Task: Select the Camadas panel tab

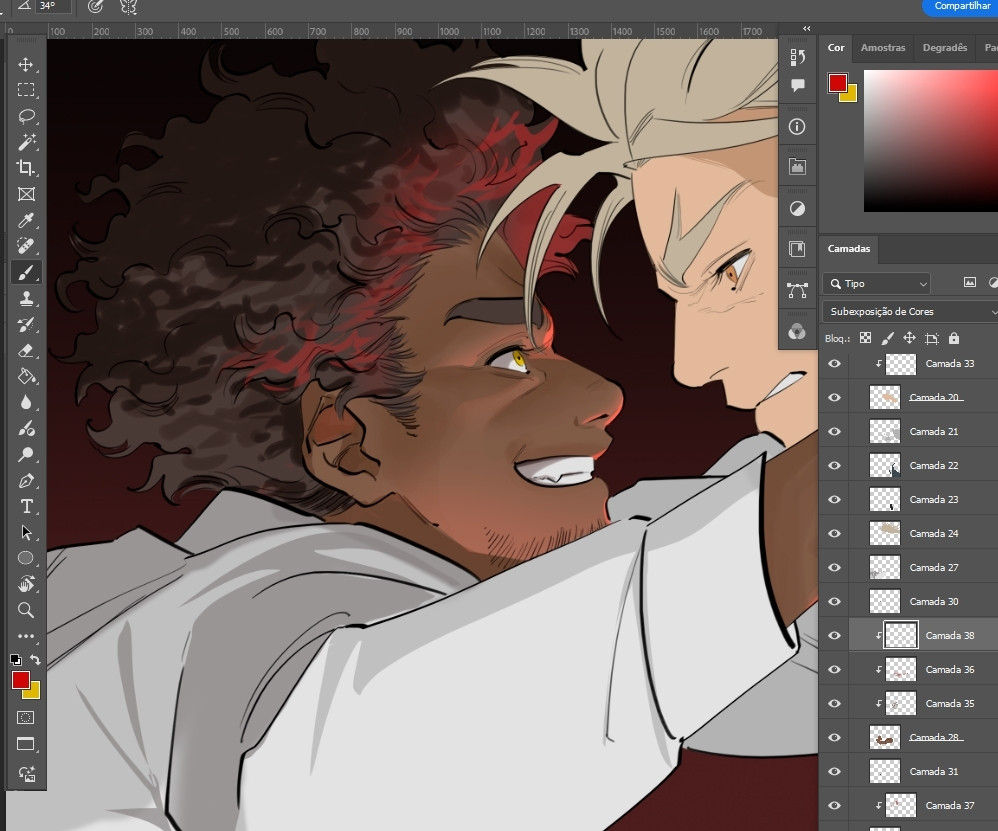Action: 848,249
